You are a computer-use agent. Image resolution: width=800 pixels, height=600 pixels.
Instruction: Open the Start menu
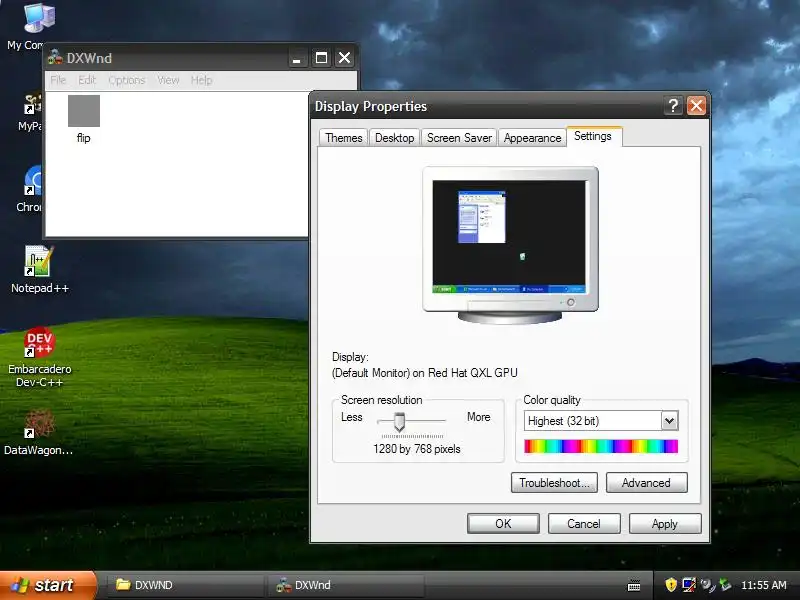[48, 585]
